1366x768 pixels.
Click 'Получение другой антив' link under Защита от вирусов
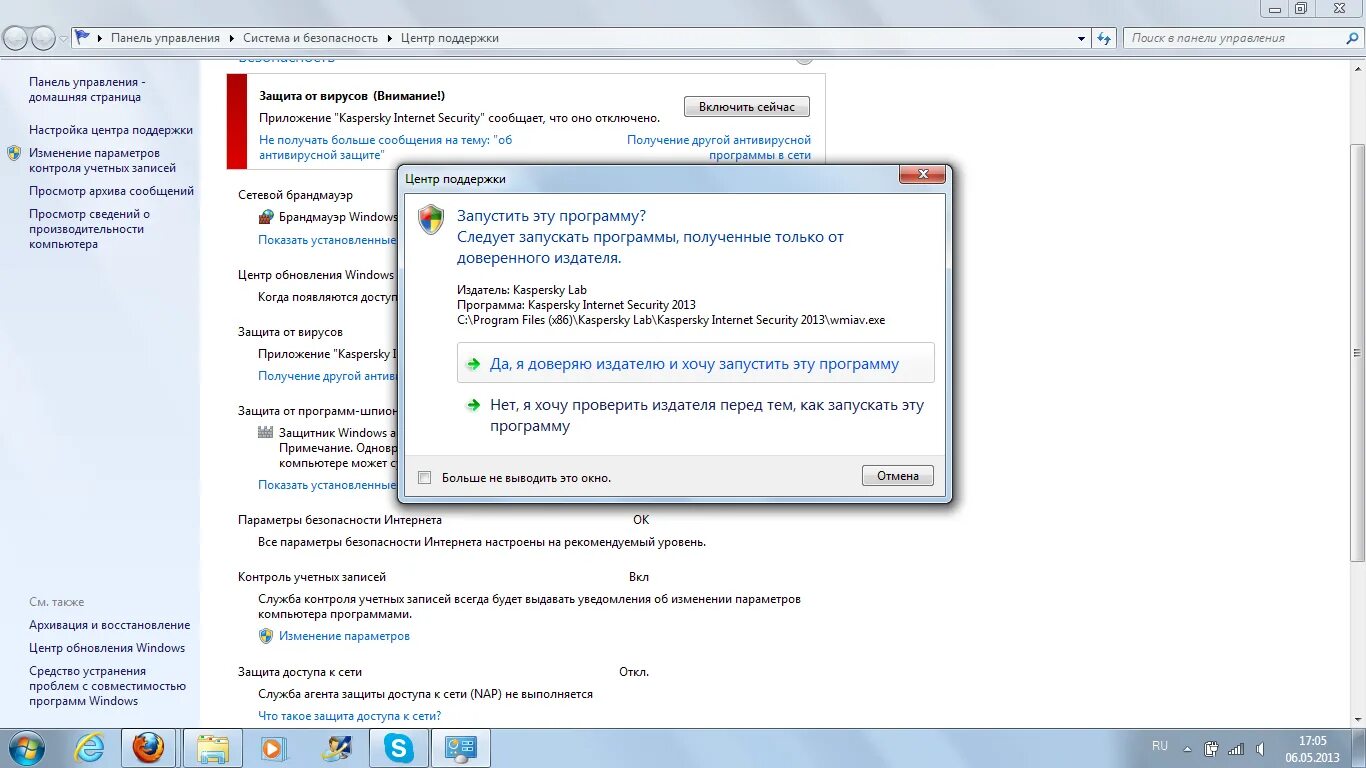327,376
